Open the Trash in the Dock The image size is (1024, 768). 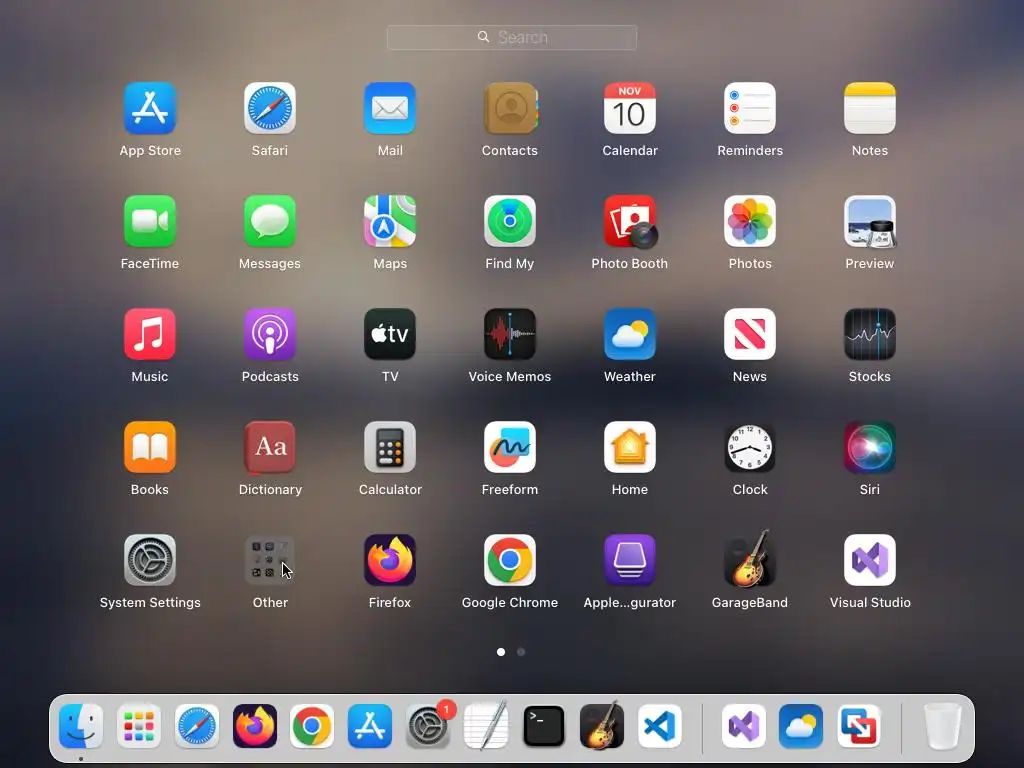coord(942,726)
